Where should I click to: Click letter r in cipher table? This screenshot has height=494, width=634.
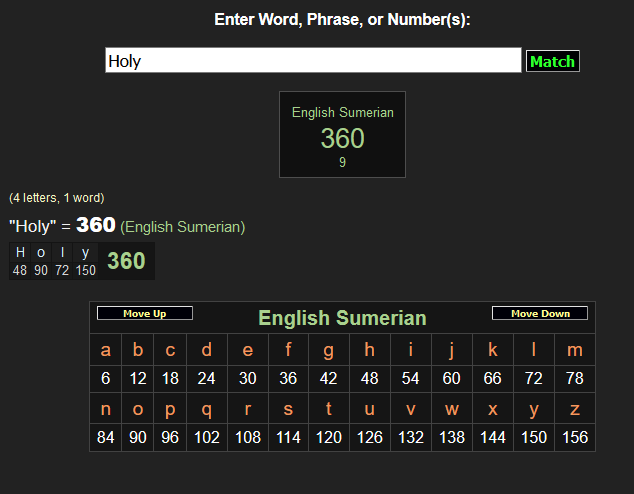pos(248,409)
